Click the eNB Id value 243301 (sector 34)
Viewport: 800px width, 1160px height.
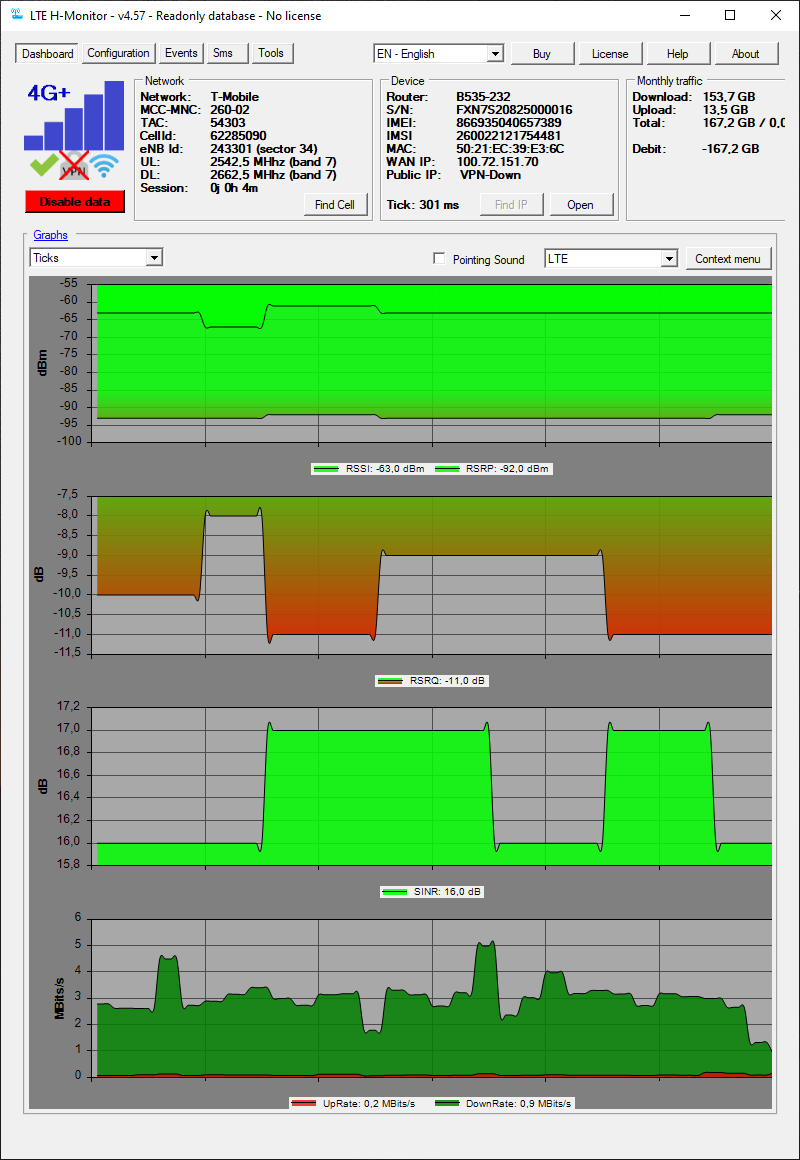[263, 149]
